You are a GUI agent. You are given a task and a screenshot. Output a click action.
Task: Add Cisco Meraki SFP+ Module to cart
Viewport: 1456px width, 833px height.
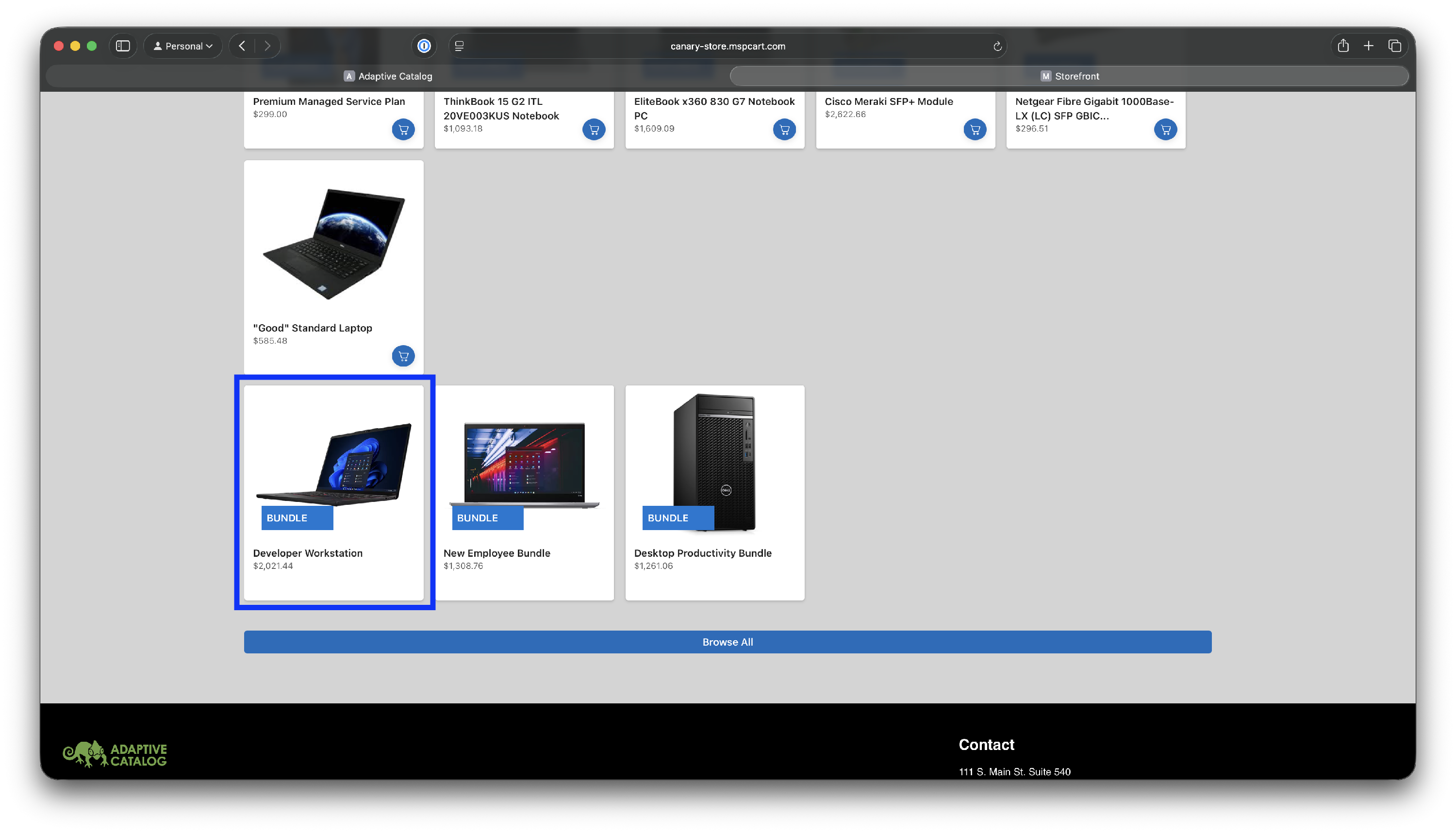(975, 129)
